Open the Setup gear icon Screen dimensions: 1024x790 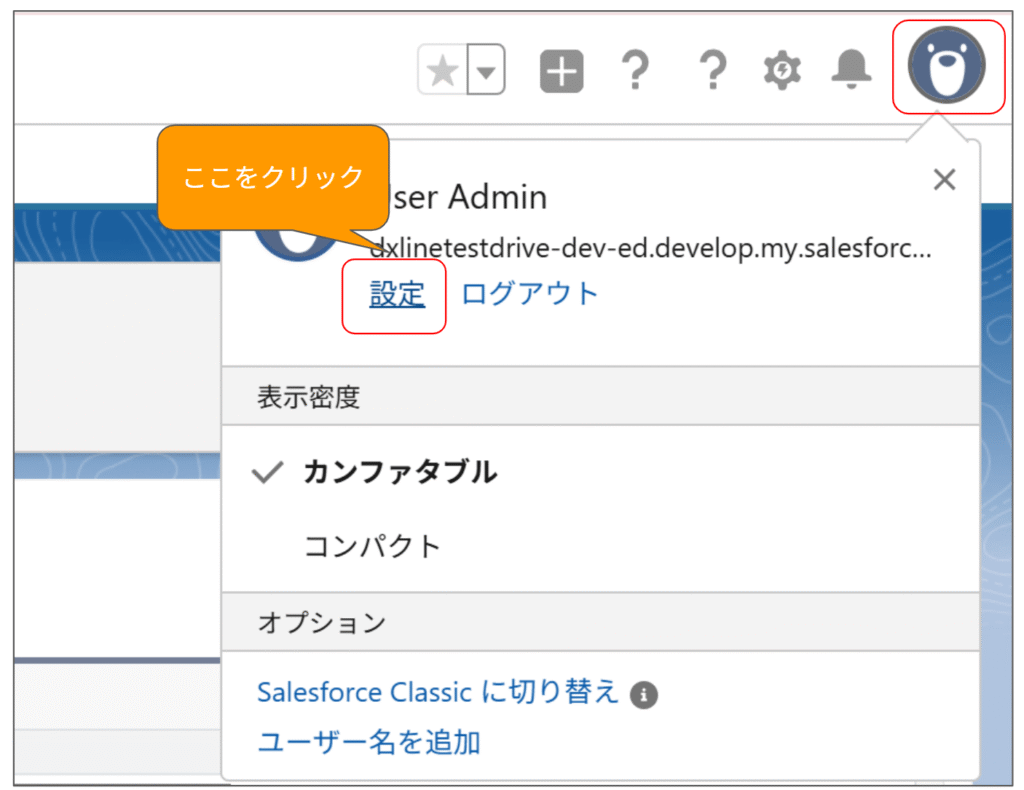tap(782, 71)
